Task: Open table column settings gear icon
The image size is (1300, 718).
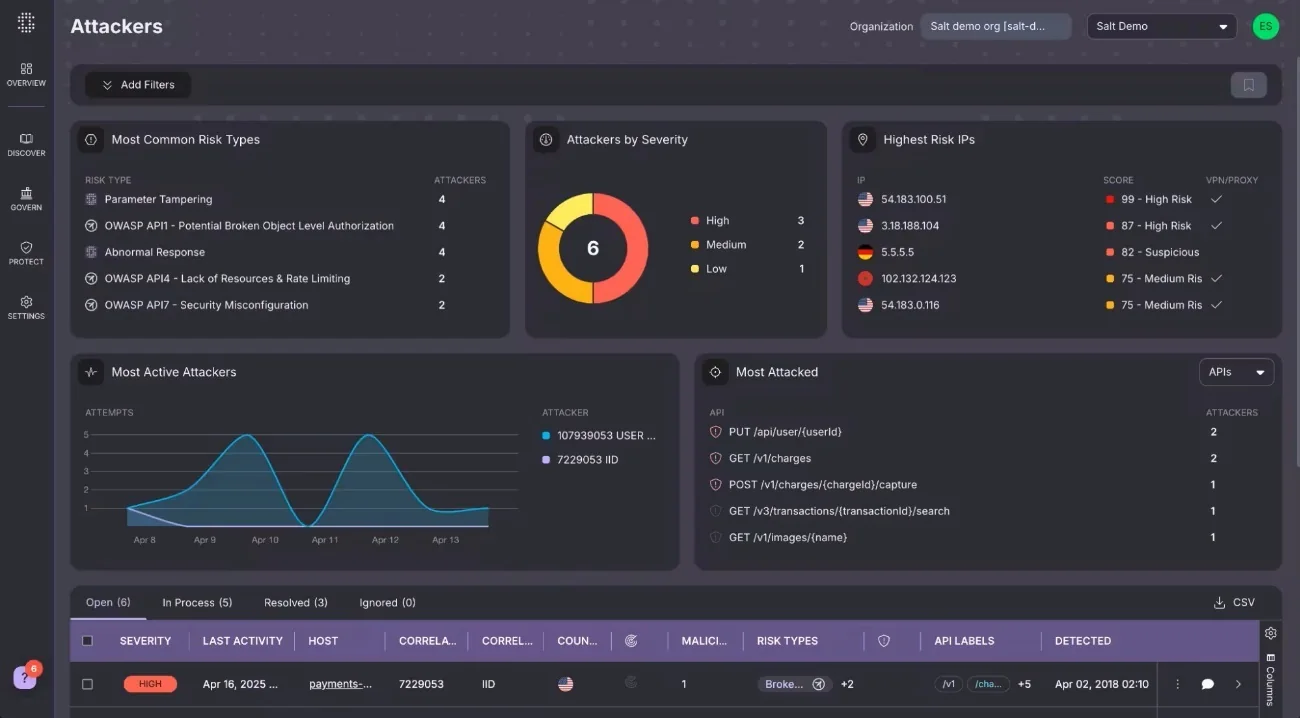Action: coord(1270,633)
